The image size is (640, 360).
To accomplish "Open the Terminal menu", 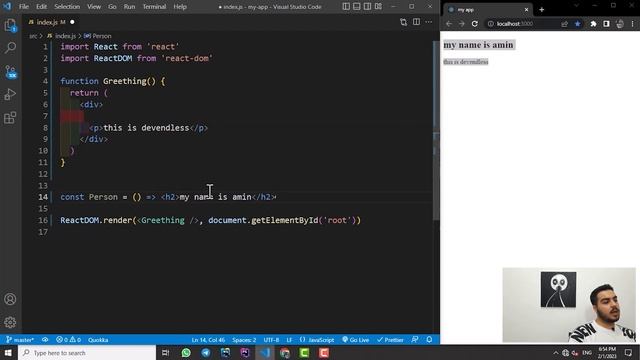I will (154, 7).
